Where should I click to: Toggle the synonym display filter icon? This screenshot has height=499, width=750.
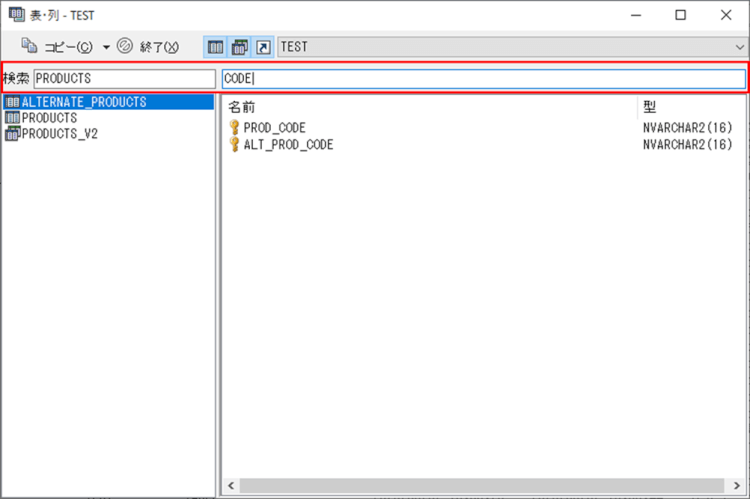263,47
